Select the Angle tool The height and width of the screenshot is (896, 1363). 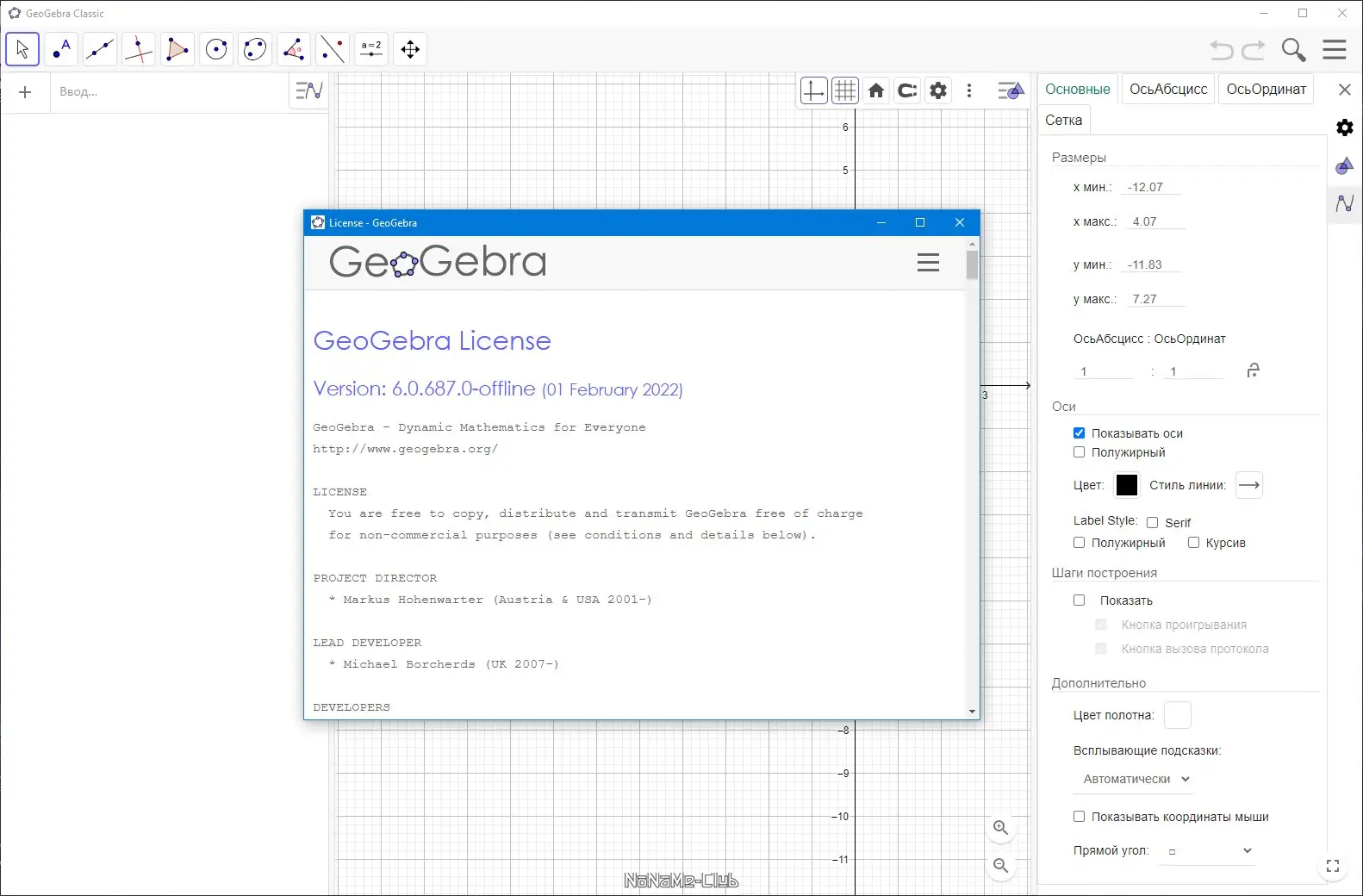coord(294,49)
